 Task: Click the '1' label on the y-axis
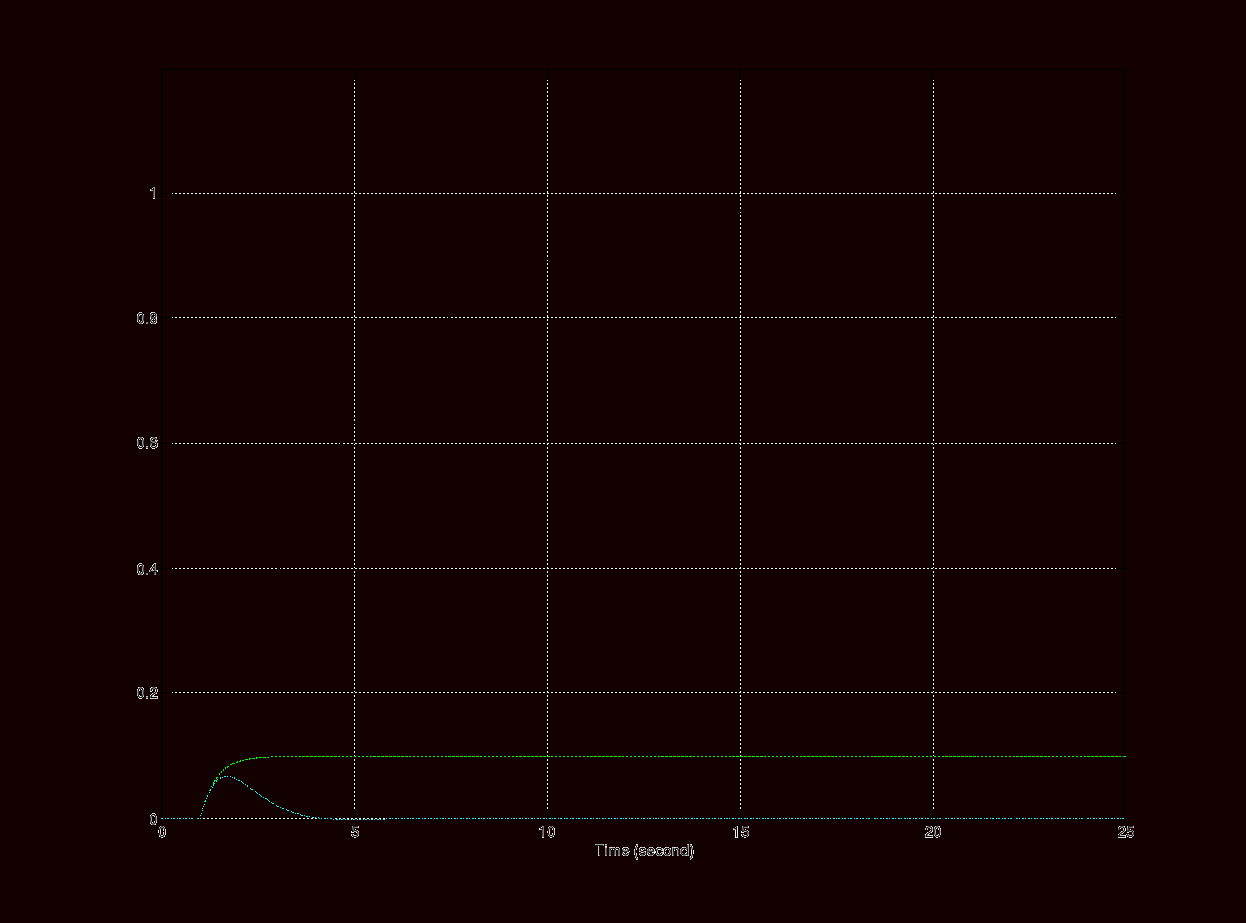pyautogui.click(x=153, y=193)
